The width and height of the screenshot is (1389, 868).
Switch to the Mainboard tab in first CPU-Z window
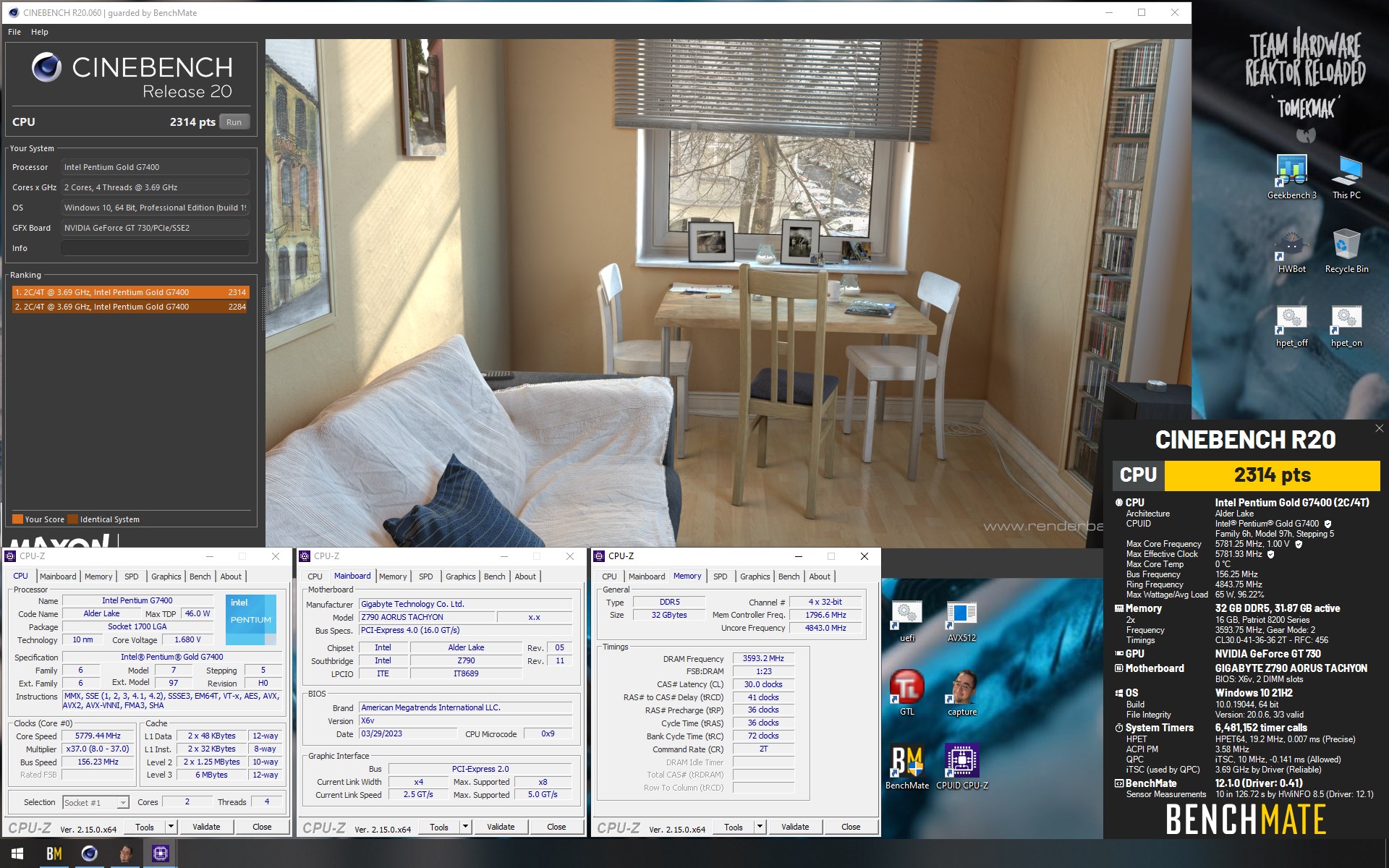[58, 576]
